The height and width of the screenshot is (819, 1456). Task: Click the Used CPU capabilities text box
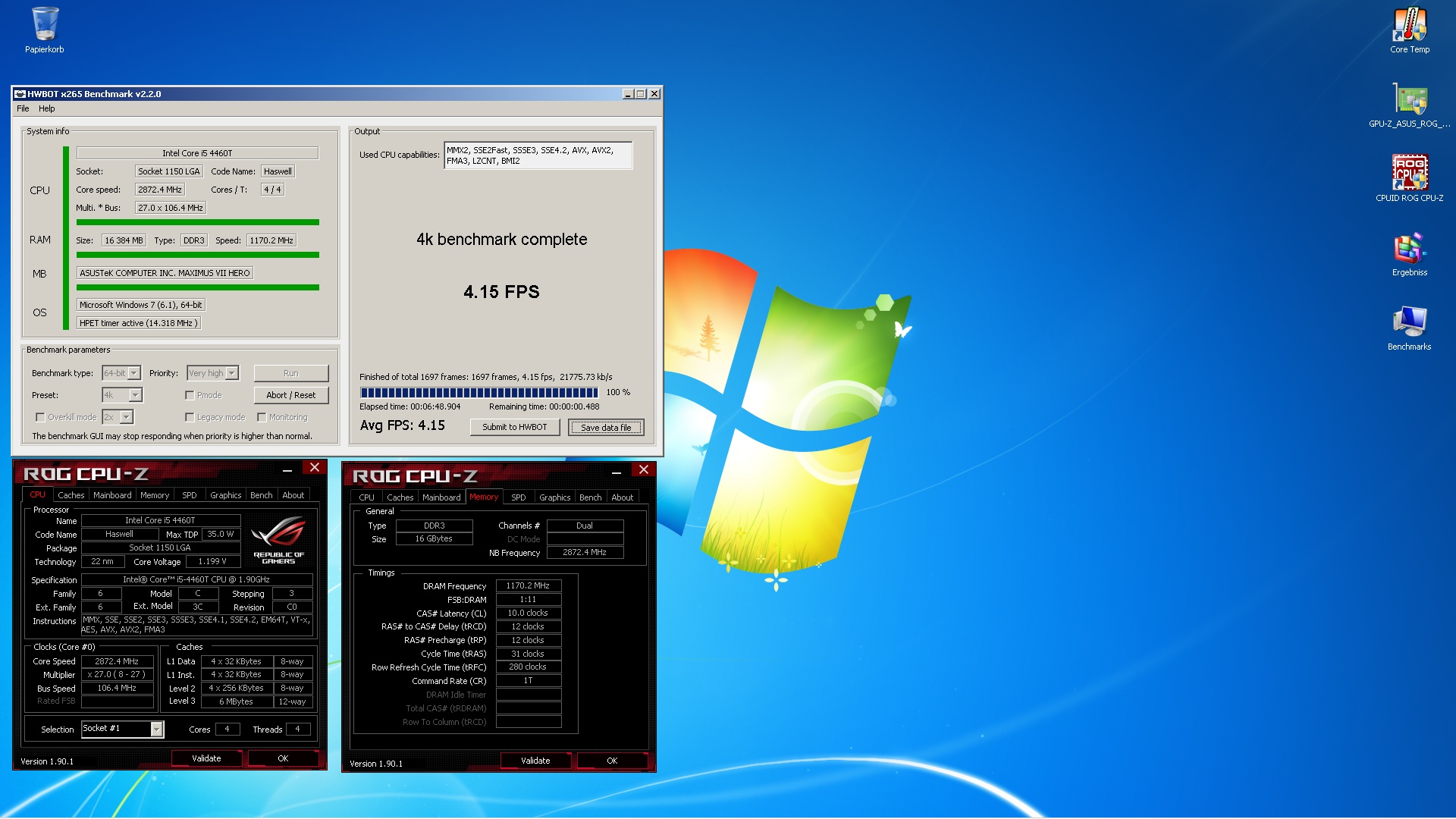(538, 155)
